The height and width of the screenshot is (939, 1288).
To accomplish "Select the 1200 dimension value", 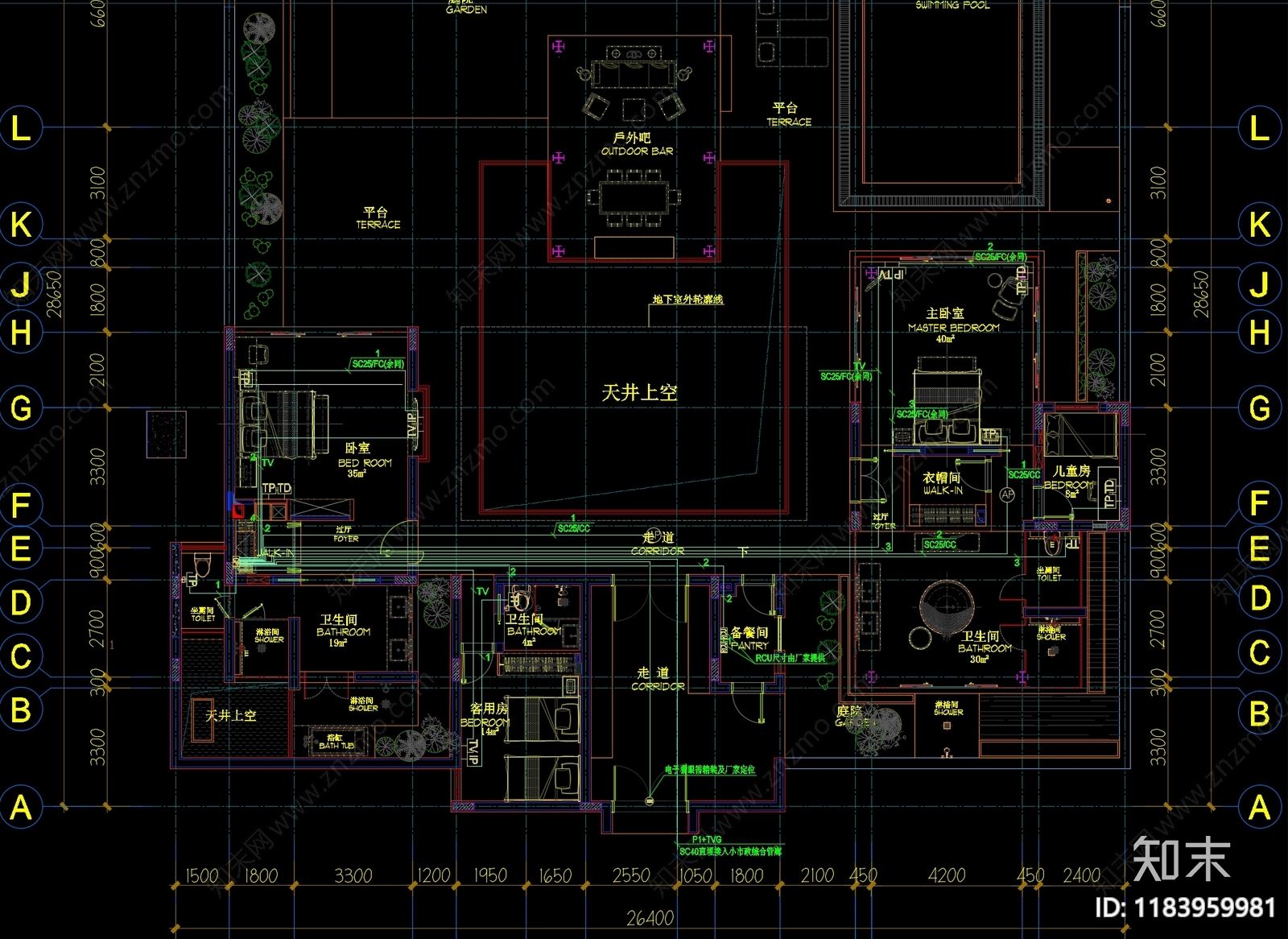I will (435, 875).
